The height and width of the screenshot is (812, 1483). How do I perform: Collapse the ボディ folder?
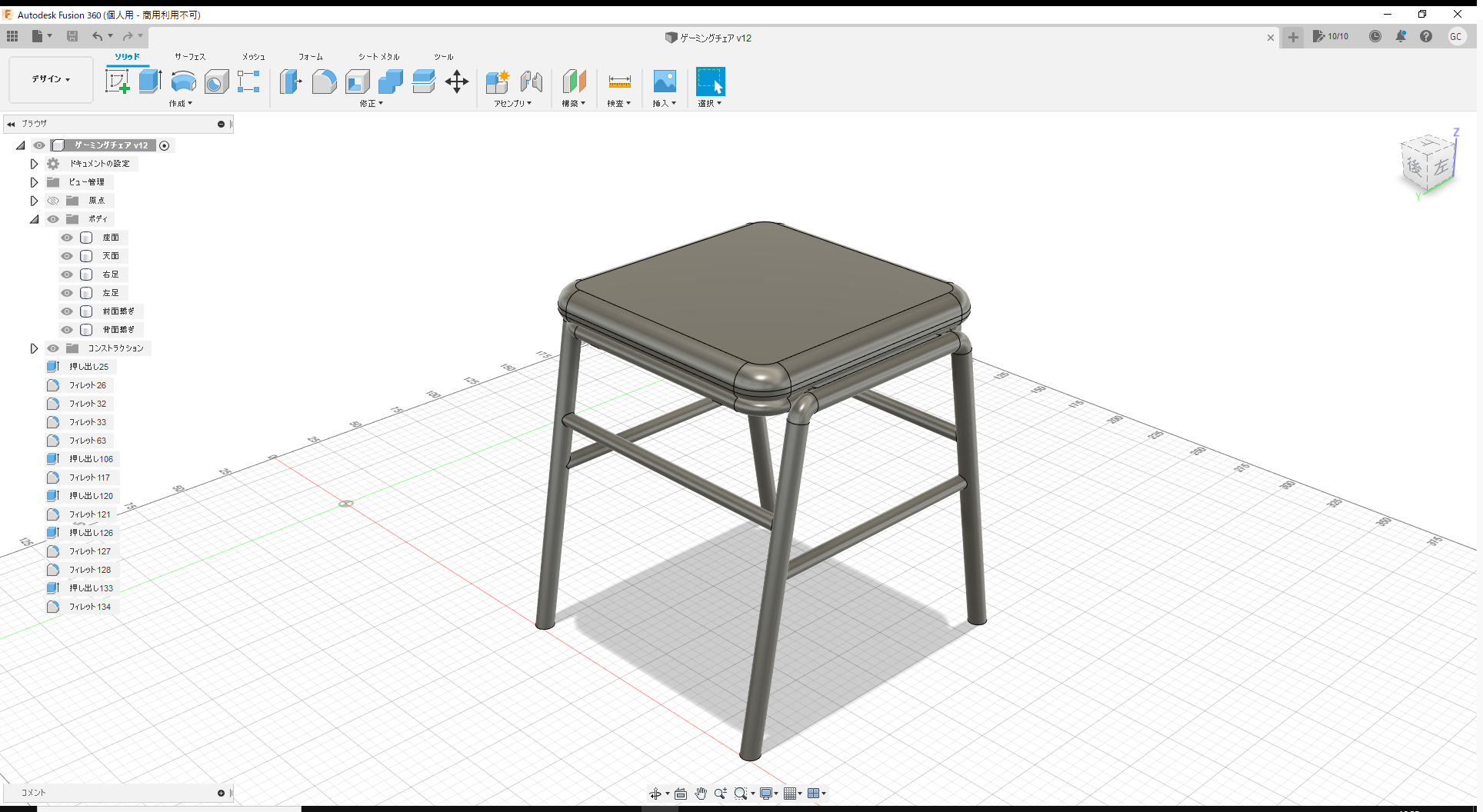pos(34,219)
